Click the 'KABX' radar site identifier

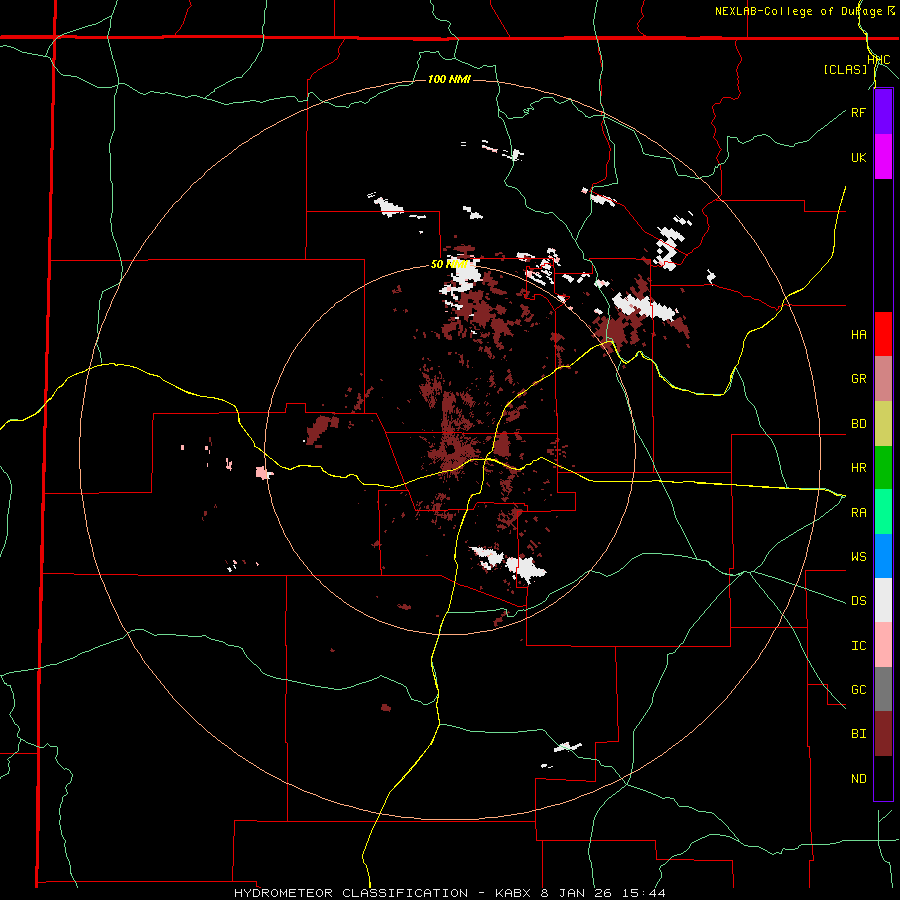click(515, 893)
